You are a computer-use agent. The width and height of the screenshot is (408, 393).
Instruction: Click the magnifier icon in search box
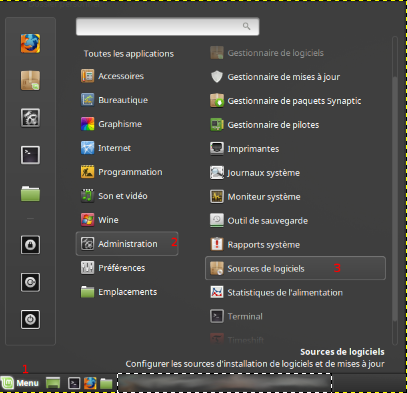click(246, 26)
